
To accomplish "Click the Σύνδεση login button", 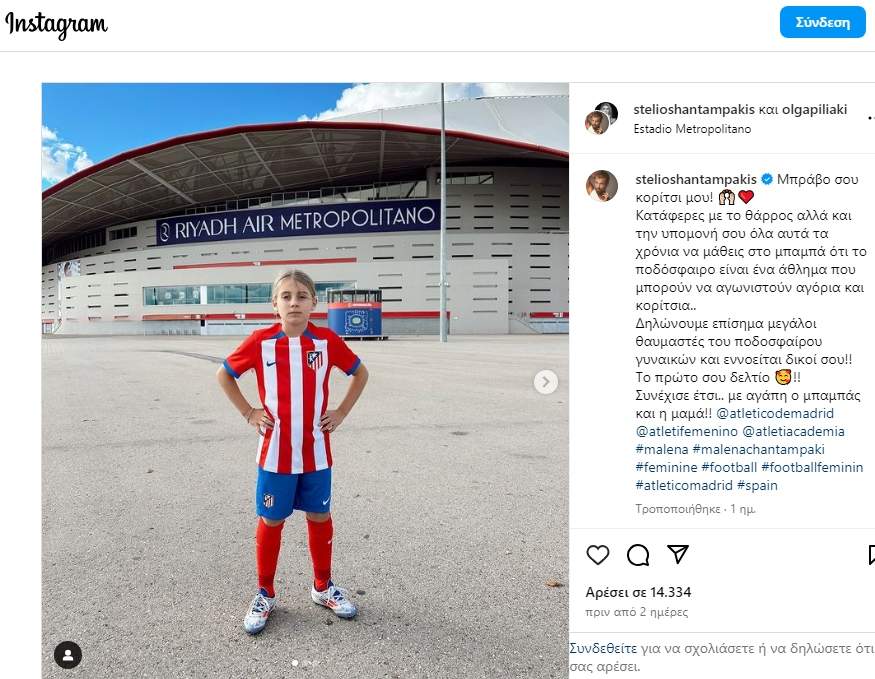I will [x=823, y=22].
